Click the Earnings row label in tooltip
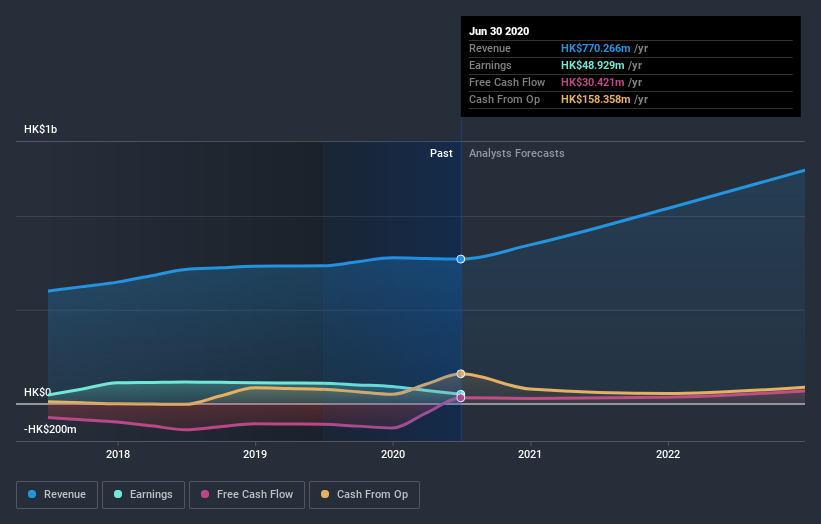Viewport: 821px width, 524px height. (x=490, y=65)
